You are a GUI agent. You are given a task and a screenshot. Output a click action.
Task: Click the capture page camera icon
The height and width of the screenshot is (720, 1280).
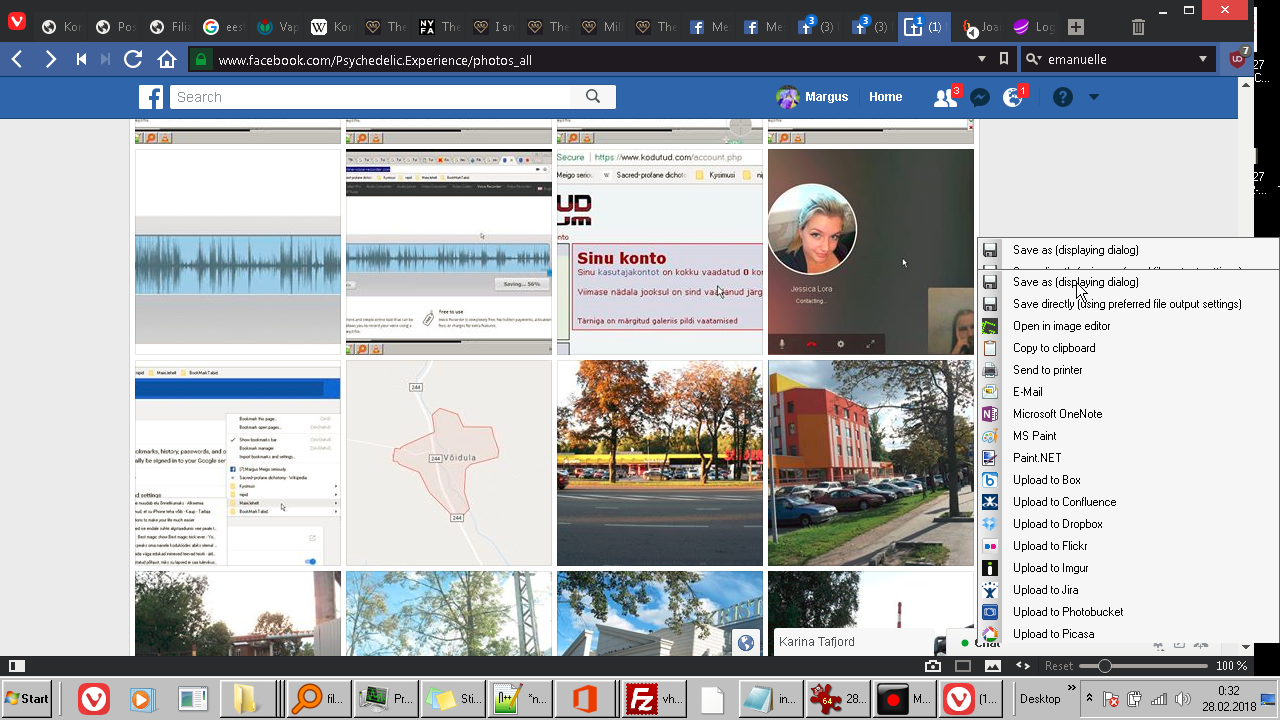coord(933,666)
